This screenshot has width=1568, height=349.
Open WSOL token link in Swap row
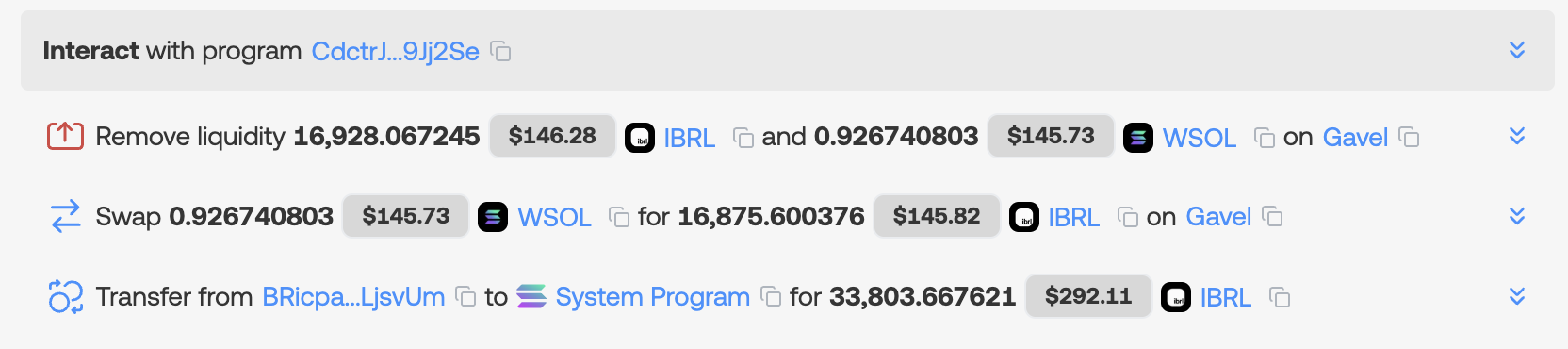click(554, 217)
